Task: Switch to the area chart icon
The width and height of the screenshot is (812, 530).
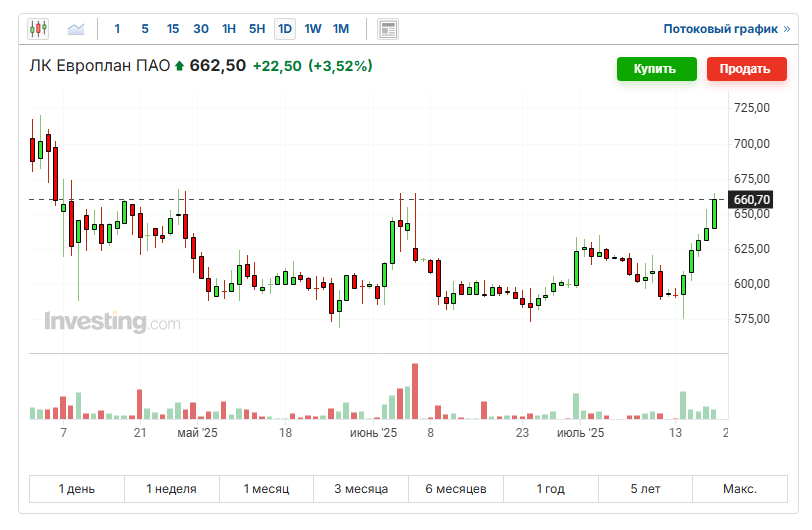Action: click(76, 28)
